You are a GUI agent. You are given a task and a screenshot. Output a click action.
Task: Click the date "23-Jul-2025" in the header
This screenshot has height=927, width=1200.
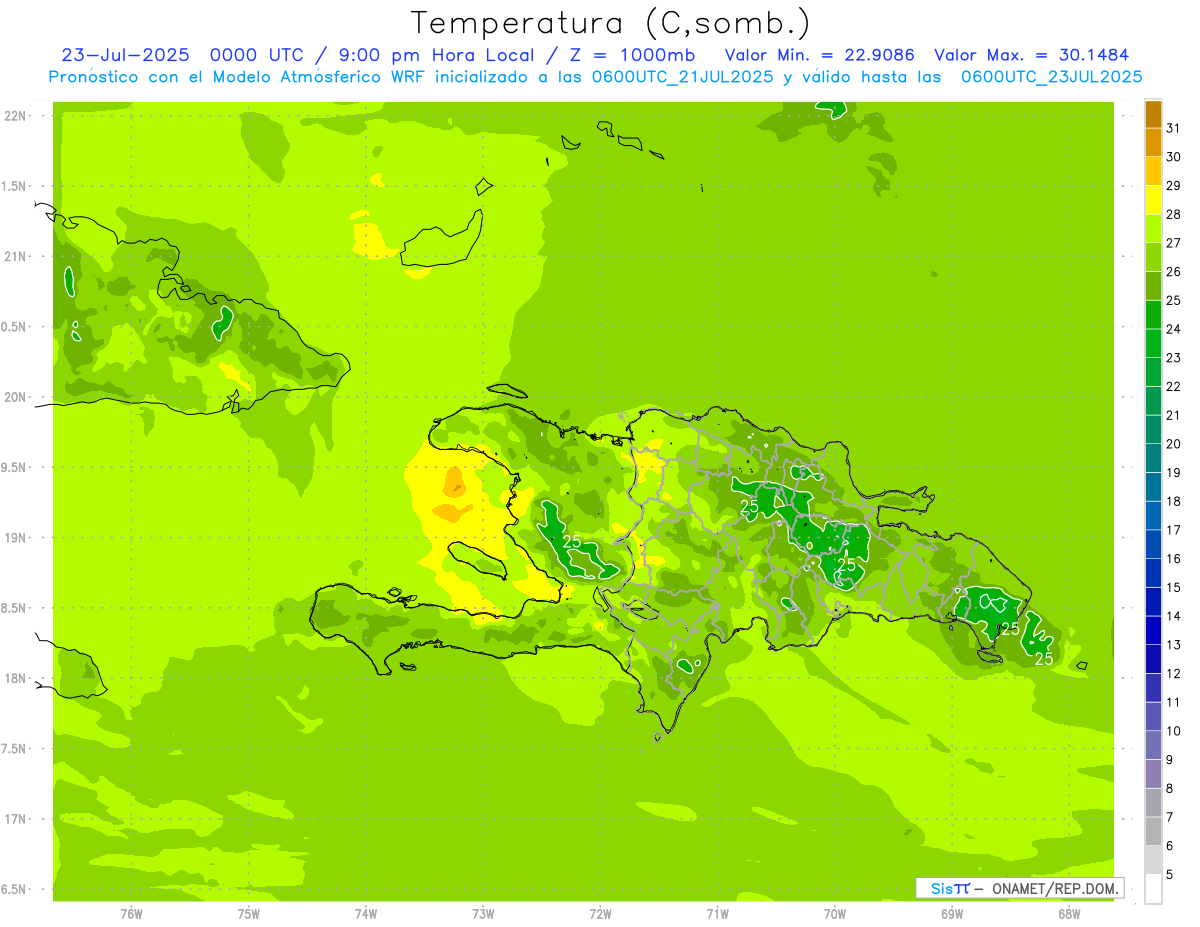(x=125, y=55)
